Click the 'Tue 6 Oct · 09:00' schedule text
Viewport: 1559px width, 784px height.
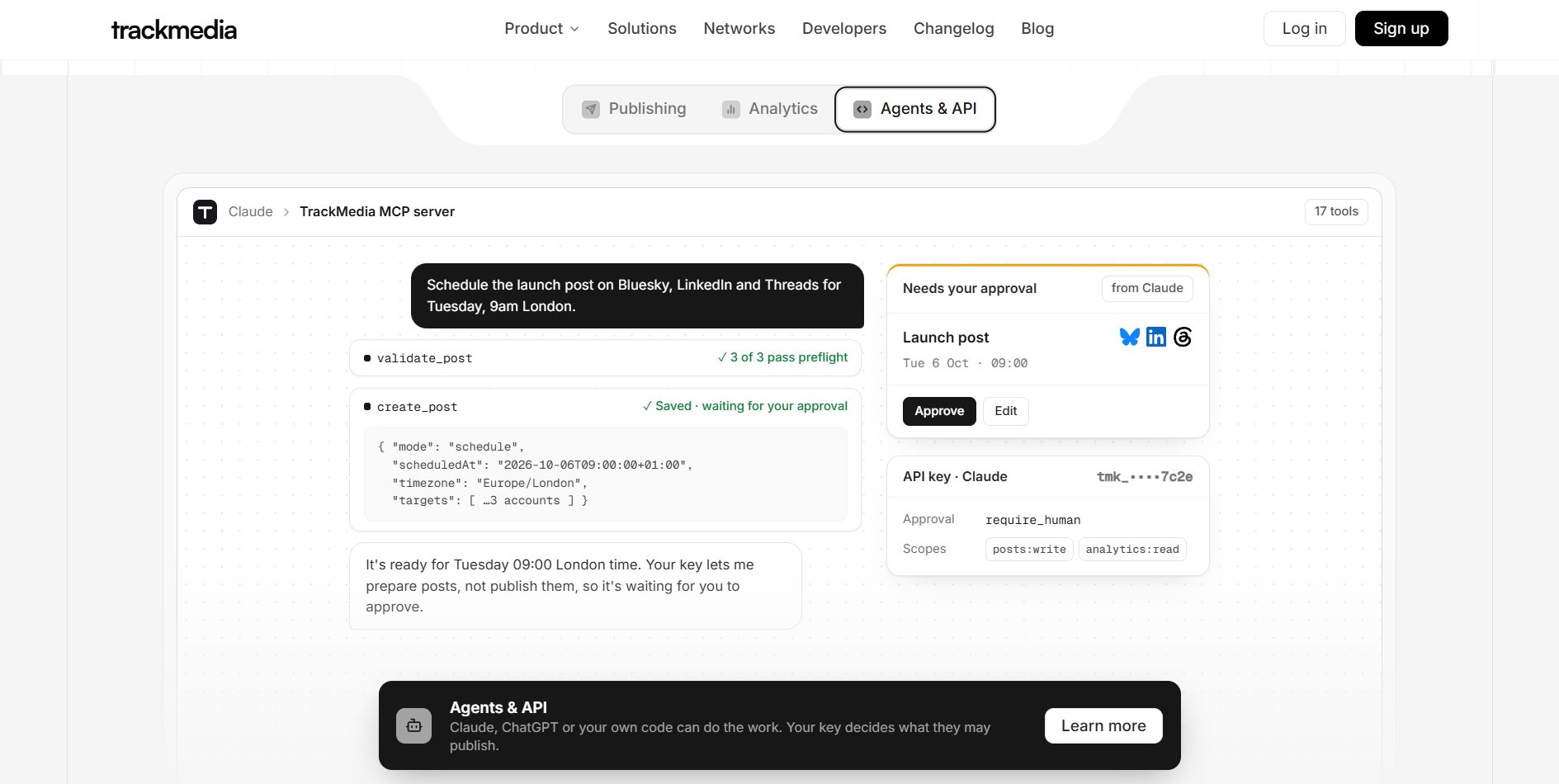point(965,363)
